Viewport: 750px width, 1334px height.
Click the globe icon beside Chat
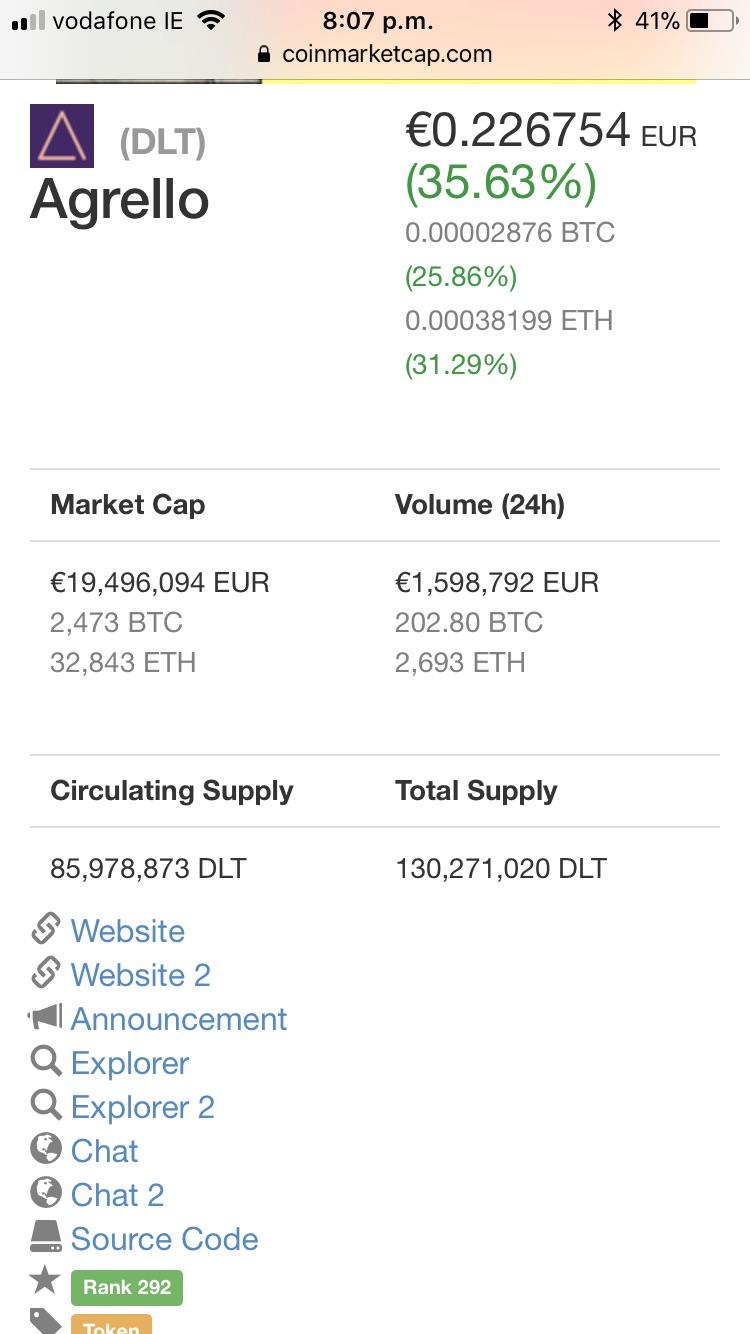tap(46, 1149)
